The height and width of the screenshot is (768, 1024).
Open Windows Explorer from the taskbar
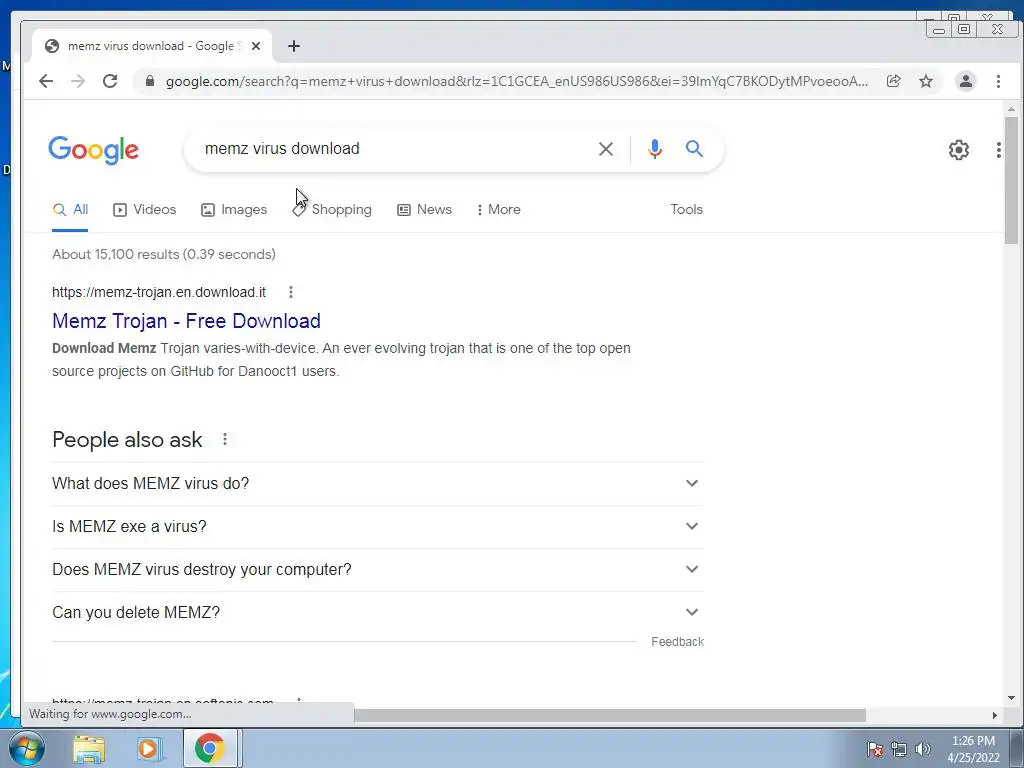pyautogui.click(x=89, y=748)
